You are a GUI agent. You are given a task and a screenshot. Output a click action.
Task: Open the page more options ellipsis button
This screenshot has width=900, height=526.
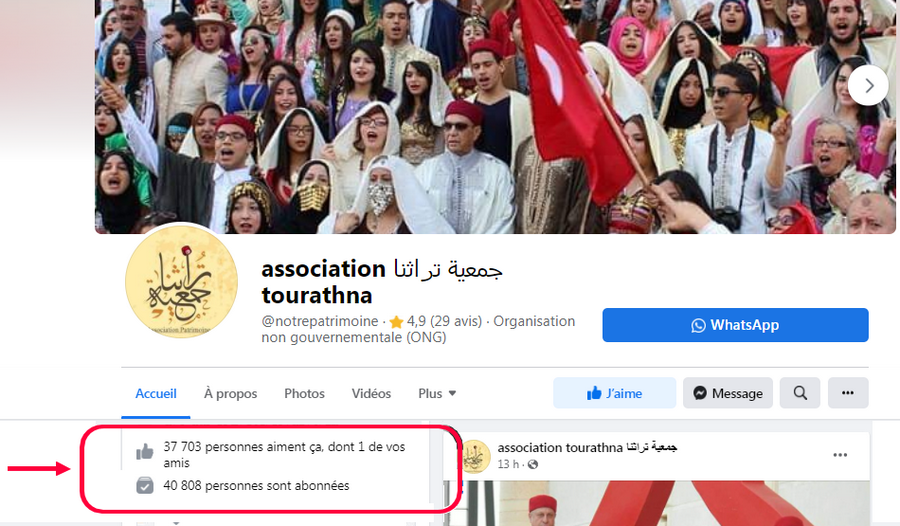[x=848, y=393]
